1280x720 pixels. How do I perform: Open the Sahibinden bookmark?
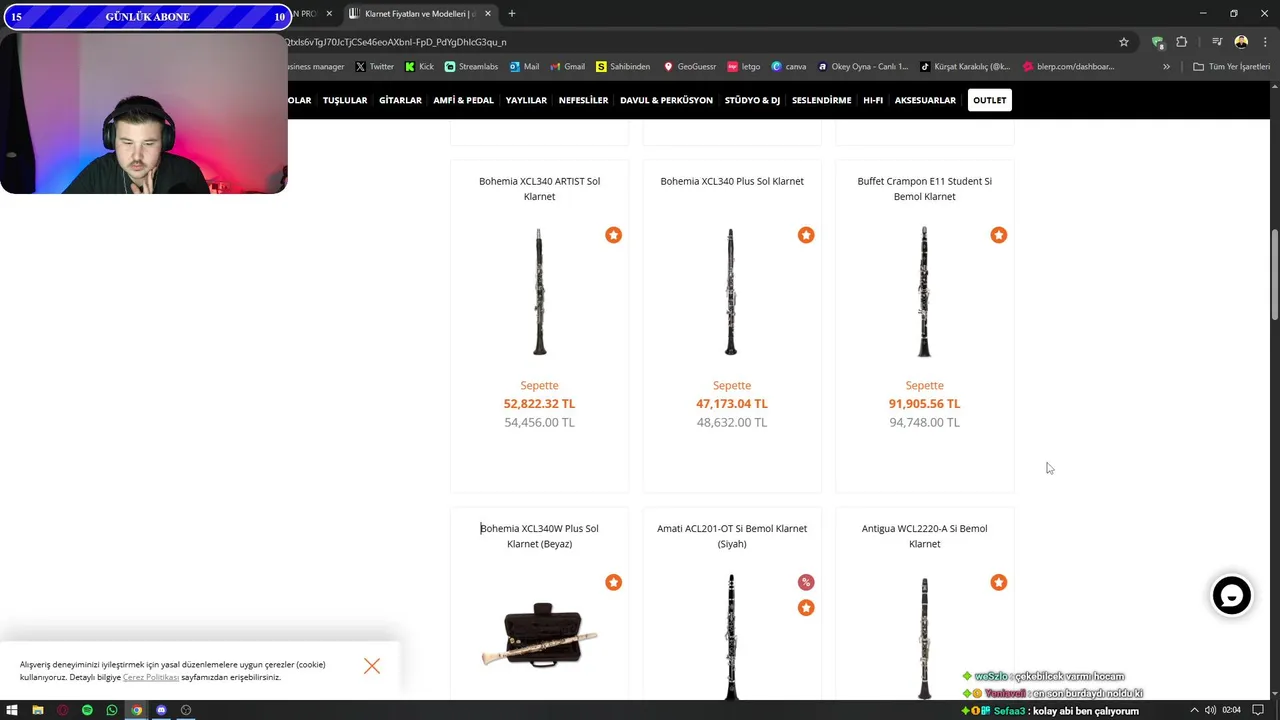click(x=623, y=67)
